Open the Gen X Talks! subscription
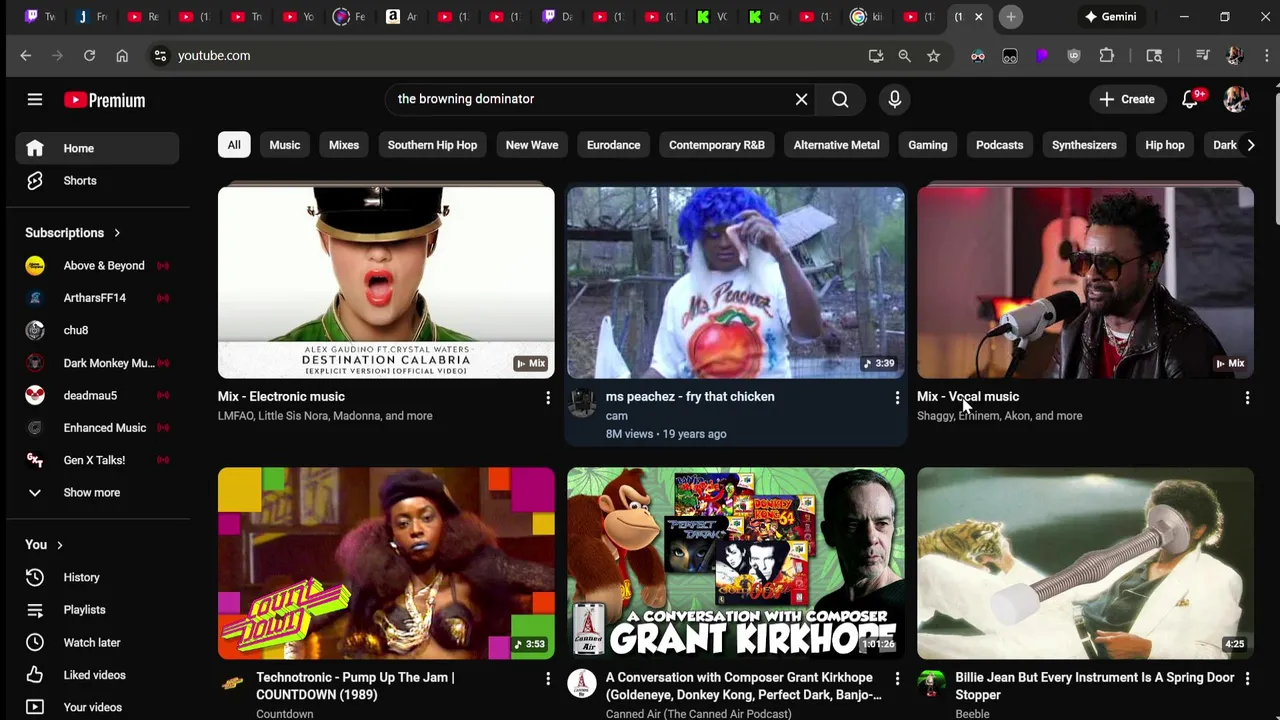 coord(97,460)
